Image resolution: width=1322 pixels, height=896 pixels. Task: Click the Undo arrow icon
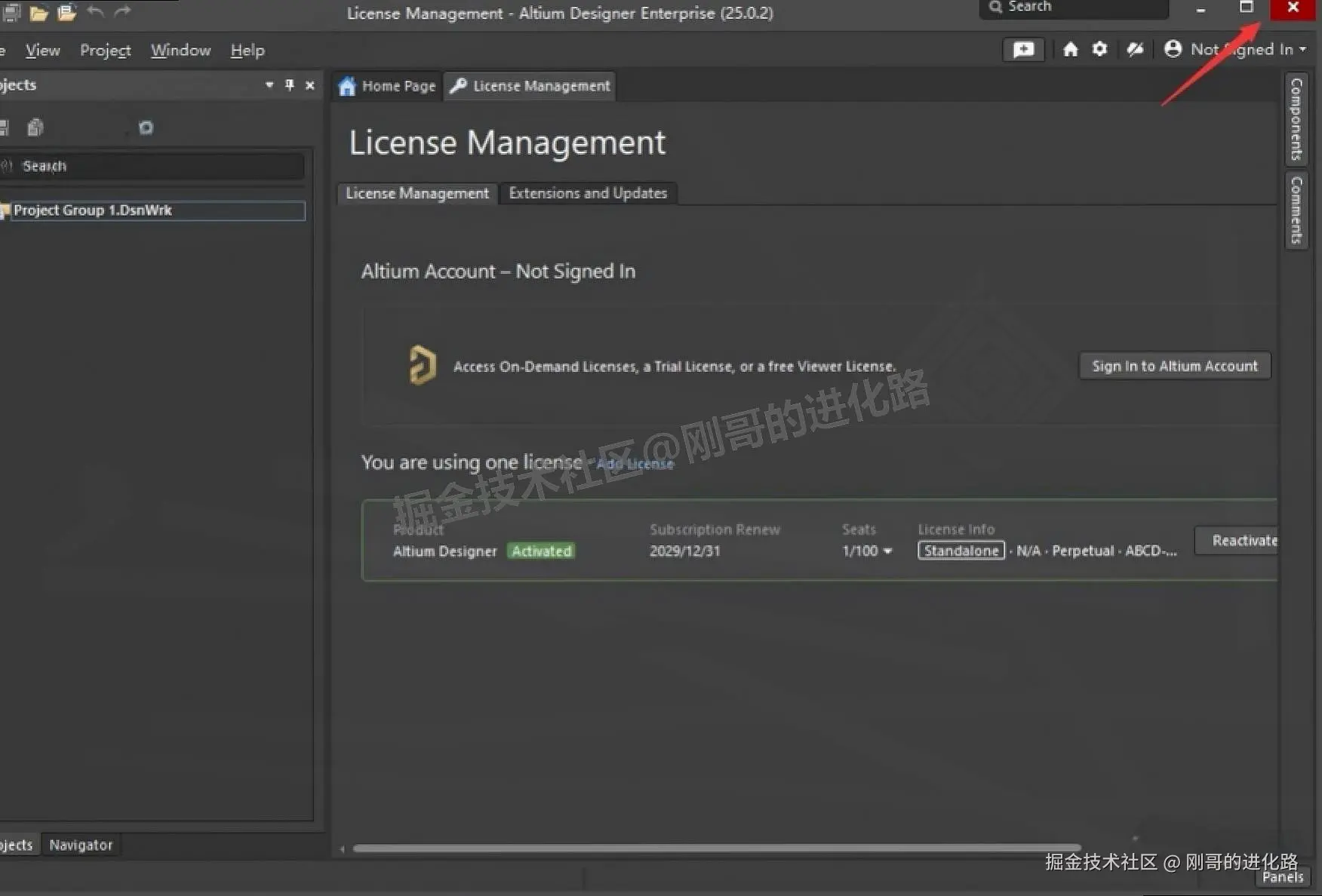(95, 11)
